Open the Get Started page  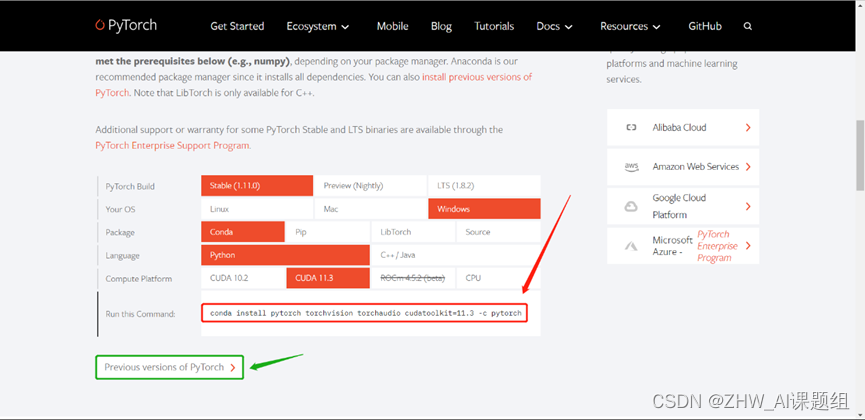(237, 26)
